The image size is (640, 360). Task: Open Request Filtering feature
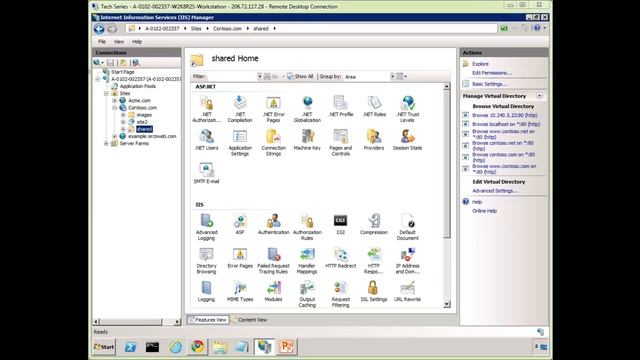click(340, 294)
